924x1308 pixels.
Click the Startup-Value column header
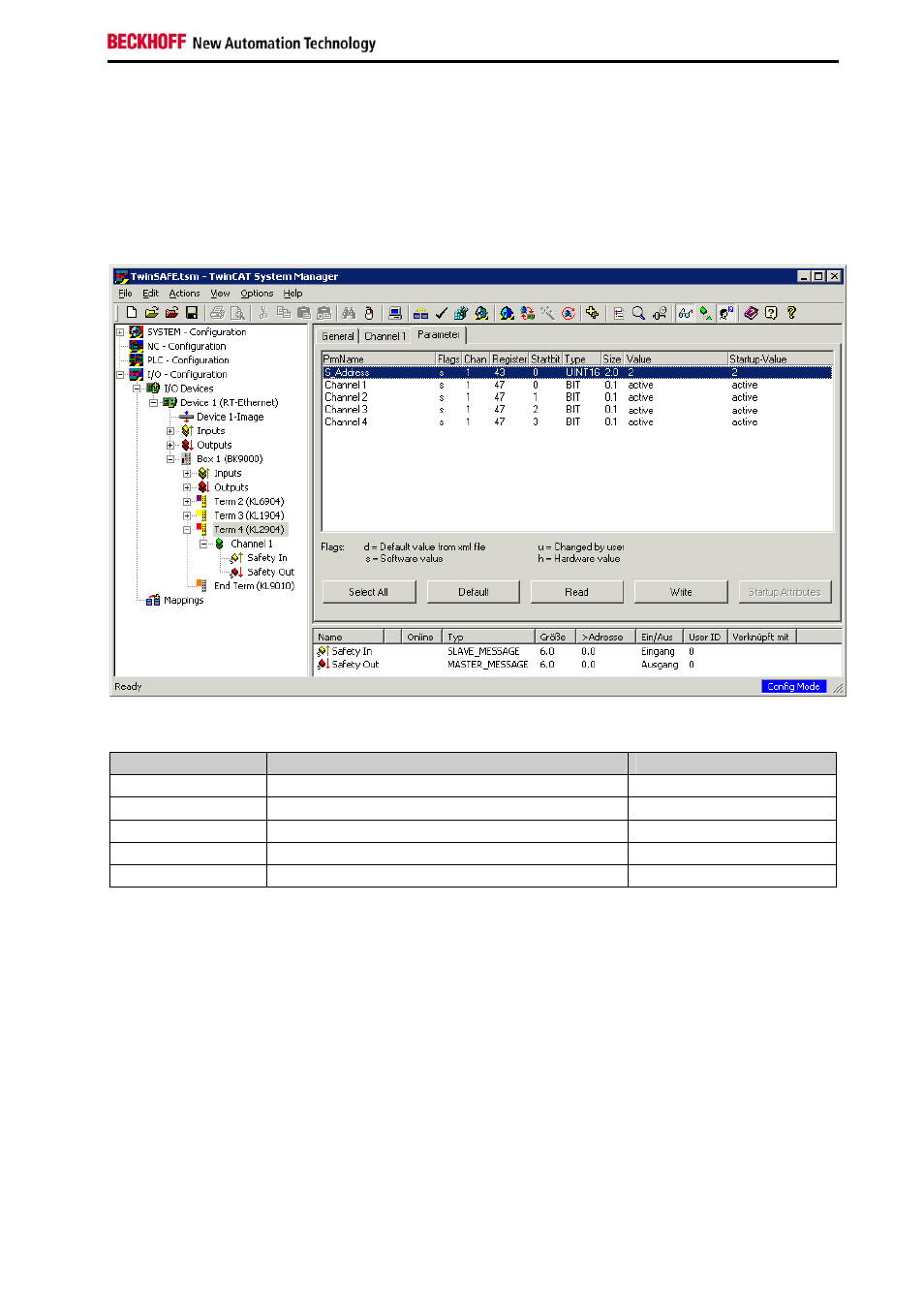[780, 359]
